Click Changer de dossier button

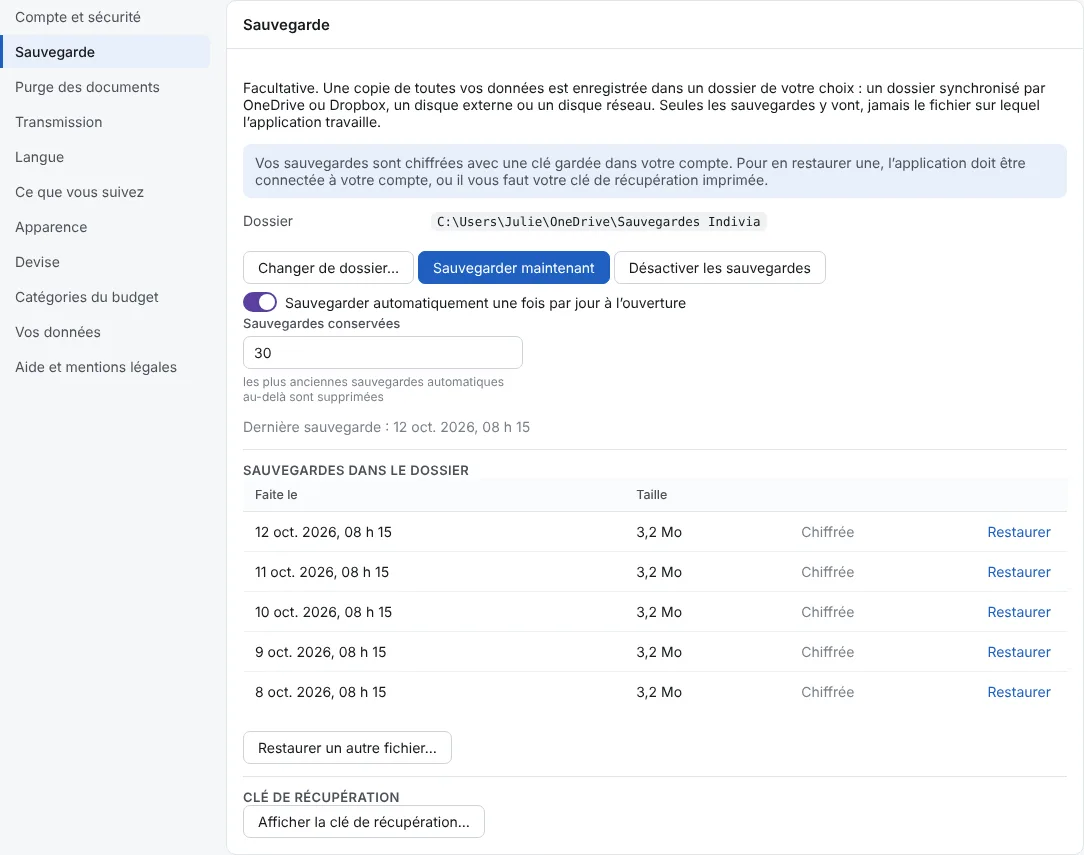click(x=328, y=267)
